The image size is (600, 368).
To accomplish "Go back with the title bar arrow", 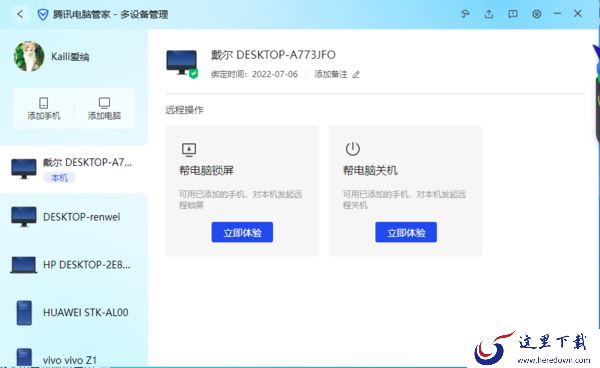I will click(20, 15).
